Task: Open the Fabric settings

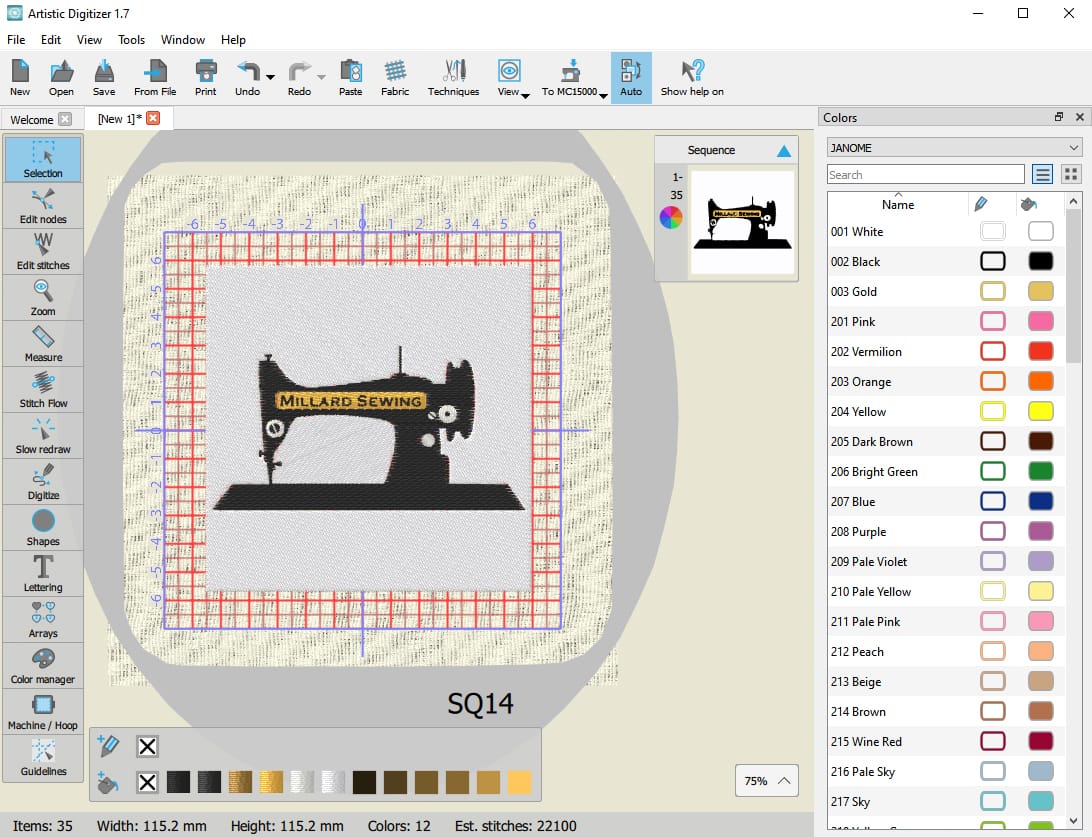Action: coord(395,77)
